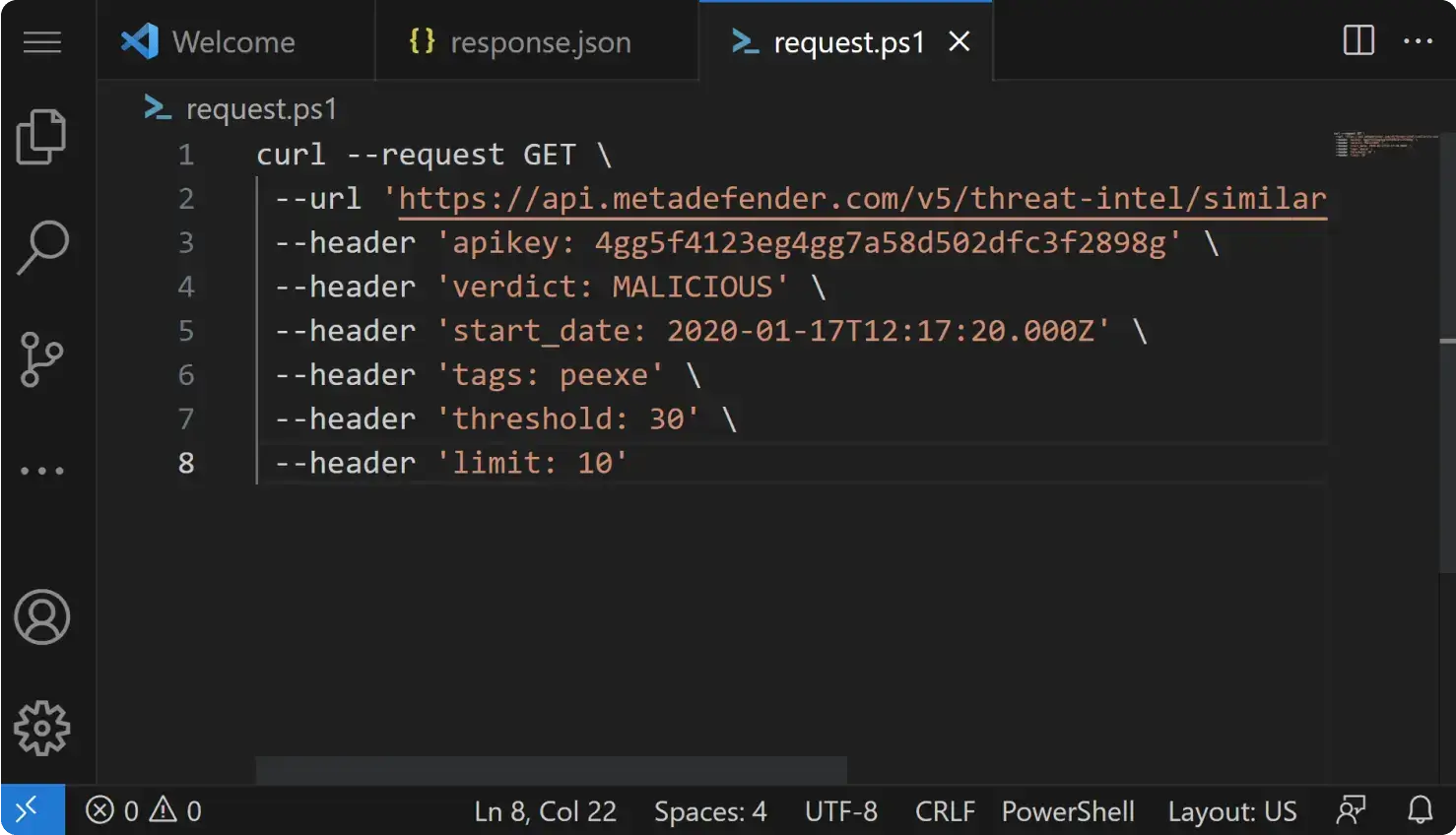Open the Source Control view
The width and height of the screenshot is (1456, 835).
click(x=42, y=358)
